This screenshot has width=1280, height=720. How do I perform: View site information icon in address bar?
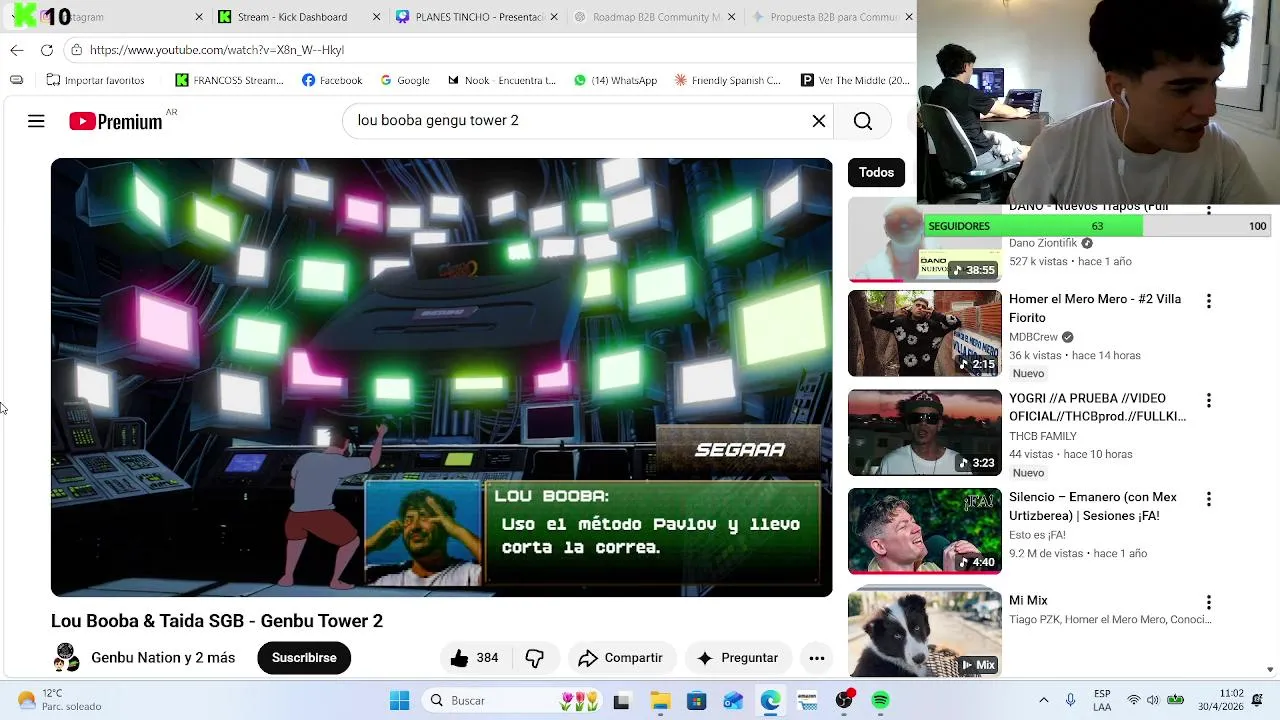76,50
